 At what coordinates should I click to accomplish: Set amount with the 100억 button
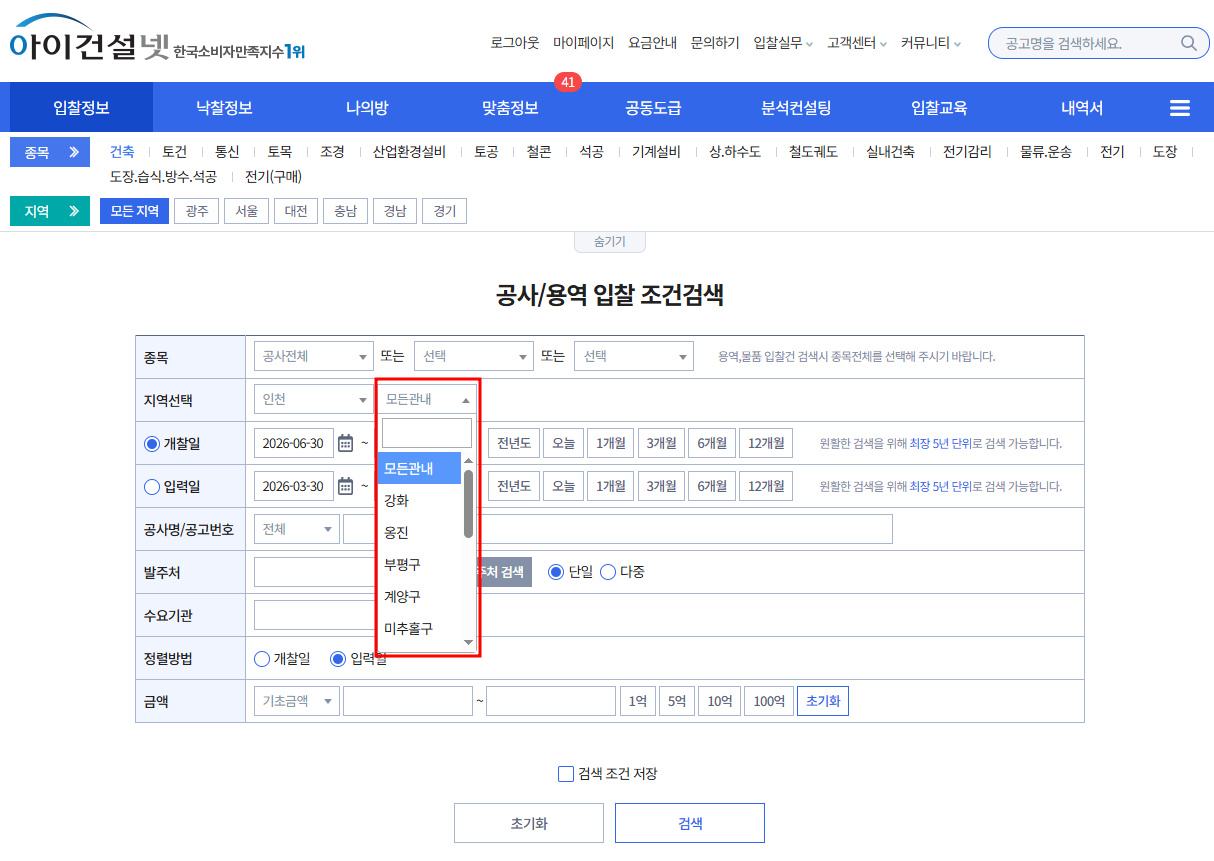pos(769,701)
